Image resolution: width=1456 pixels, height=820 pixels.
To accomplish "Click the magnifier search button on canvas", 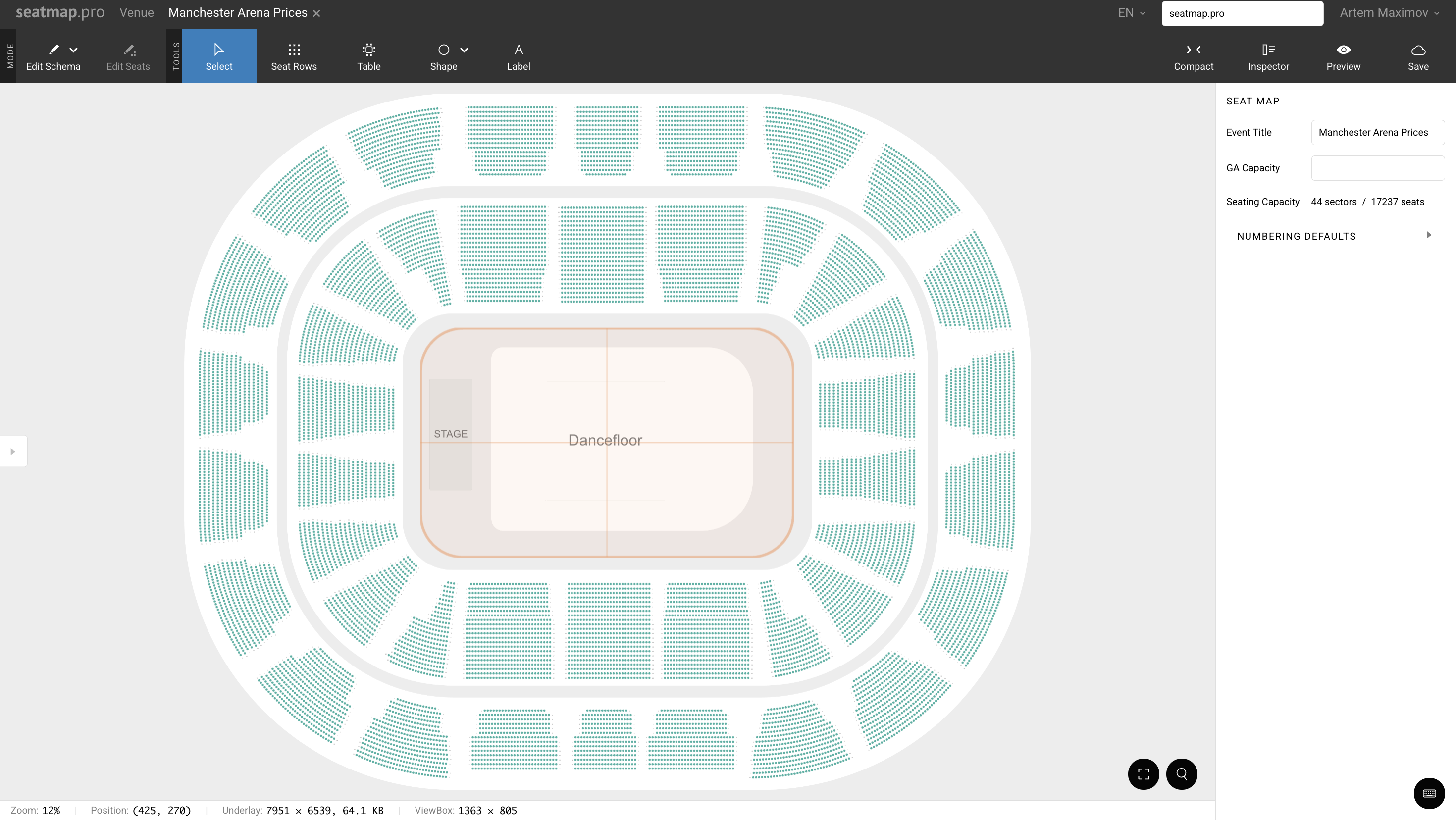I will 1181,773.
